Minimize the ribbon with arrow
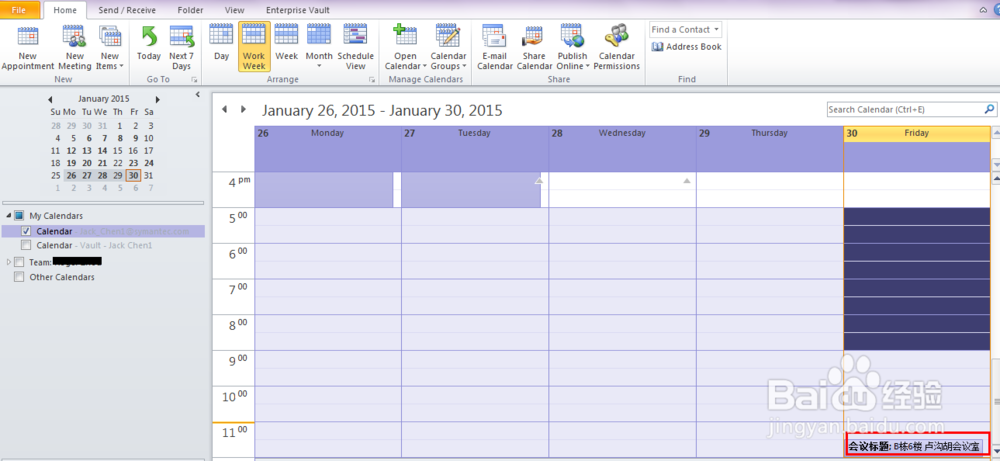This screenshot has width=1000, height=461. 983,10
